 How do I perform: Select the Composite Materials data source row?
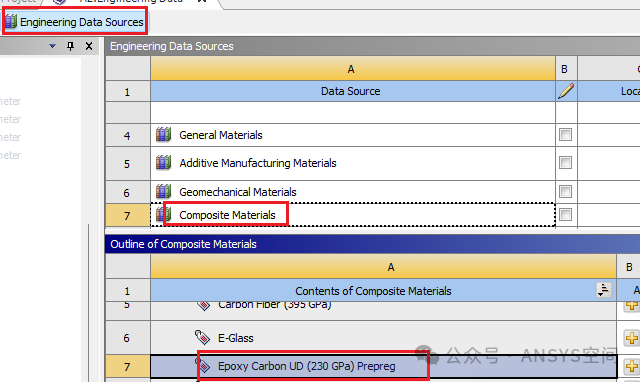click(353, 215)
